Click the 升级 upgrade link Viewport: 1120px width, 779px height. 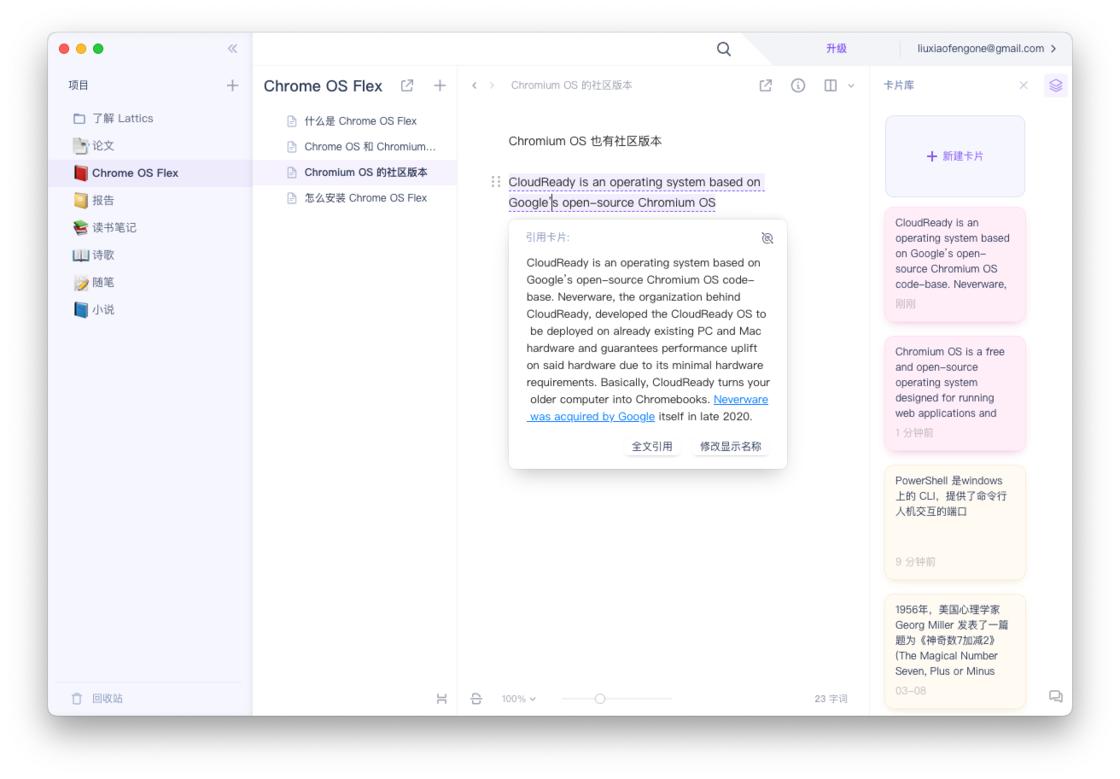pos(836,49)
